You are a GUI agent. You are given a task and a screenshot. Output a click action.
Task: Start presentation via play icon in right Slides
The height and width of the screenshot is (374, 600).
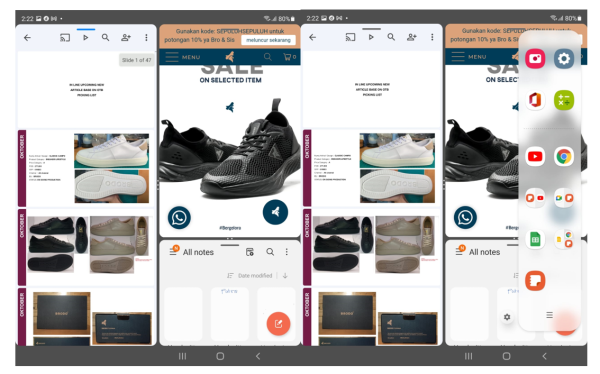tap(371, 37)
